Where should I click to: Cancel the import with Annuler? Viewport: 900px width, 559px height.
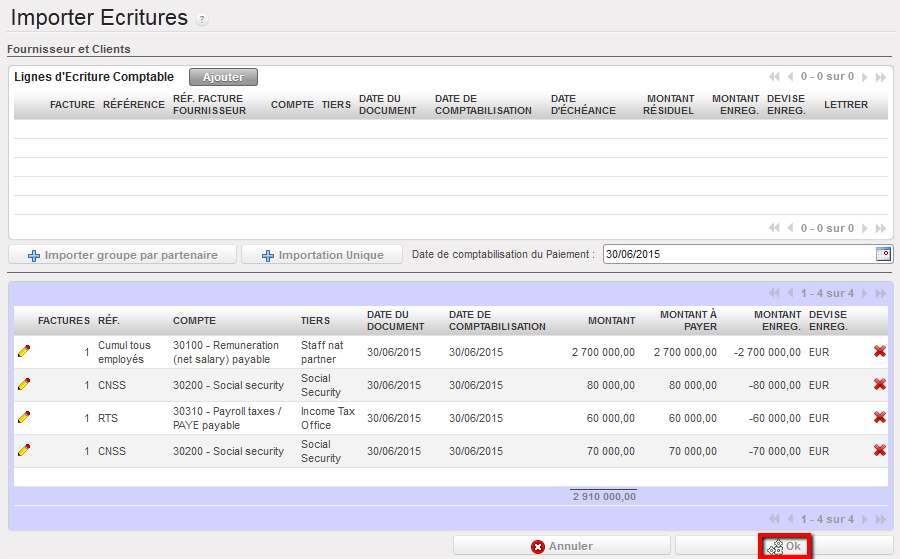(x=561, y=546)
